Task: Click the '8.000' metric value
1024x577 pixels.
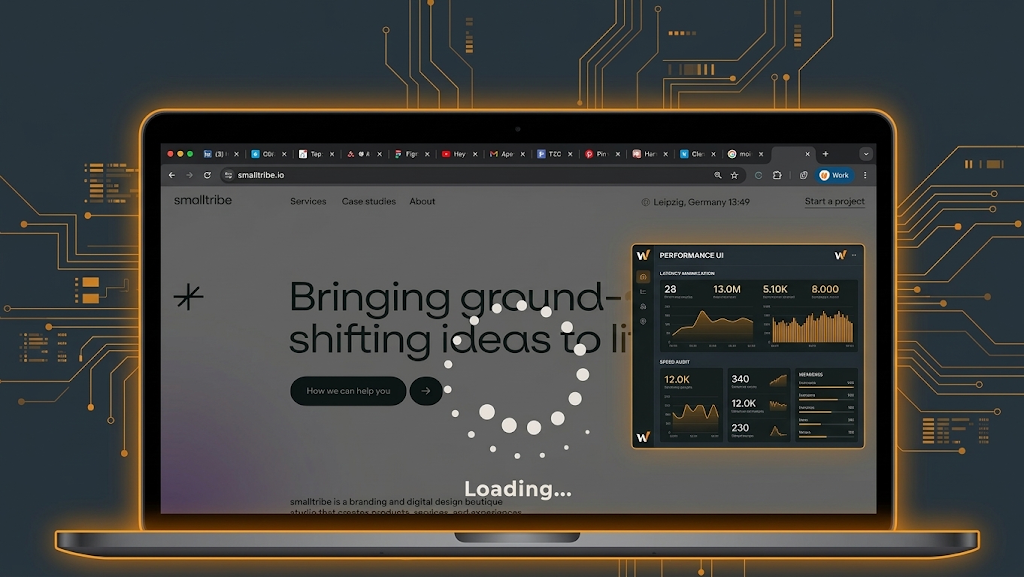Action: [x=825, y=289]
